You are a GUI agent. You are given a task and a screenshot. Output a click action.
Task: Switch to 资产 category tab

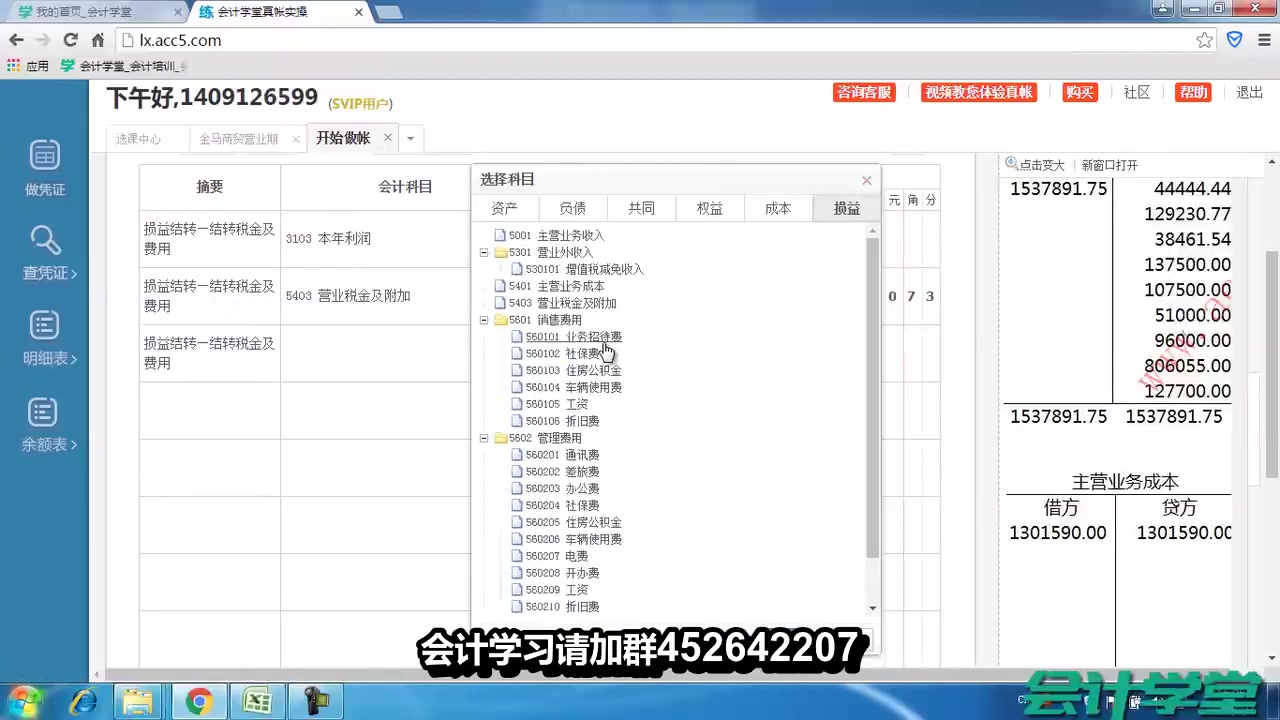505,208
